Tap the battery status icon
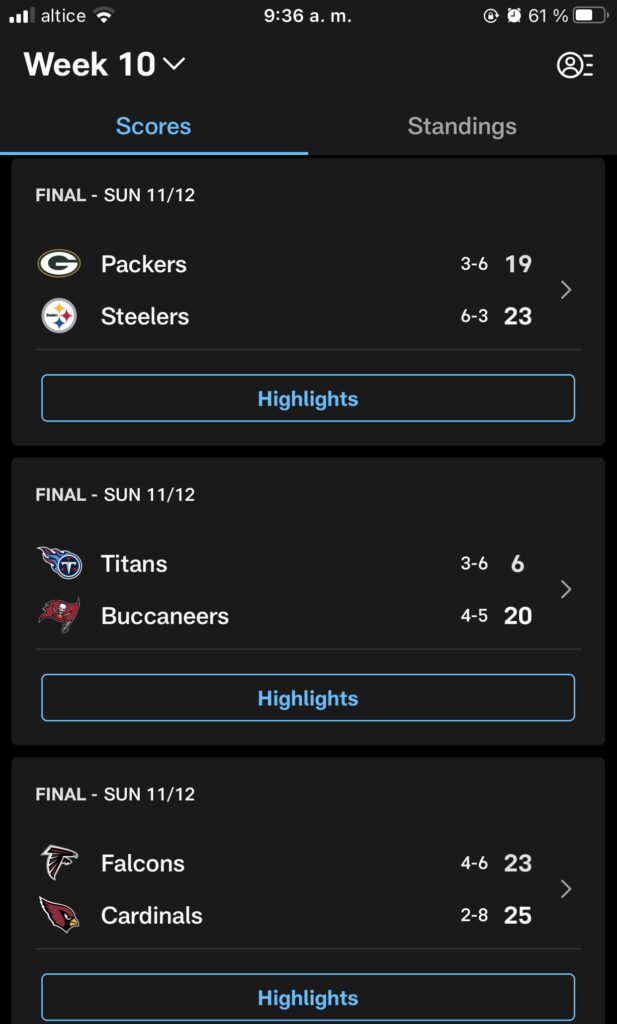This screenshot has height=1024, width=617. point(590,16)
